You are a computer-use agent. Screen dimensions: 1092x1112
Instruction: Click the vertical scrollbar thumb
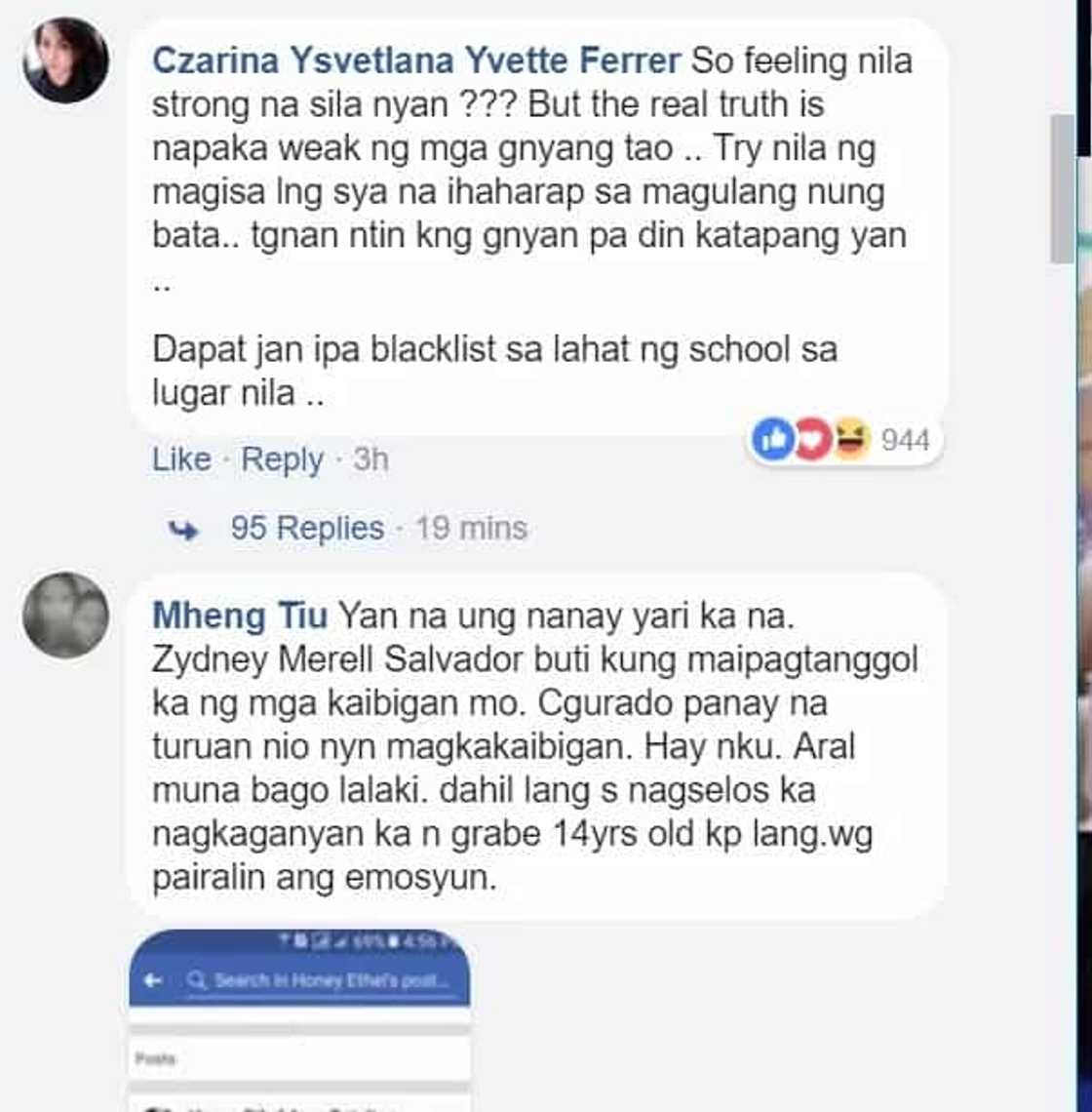1062,188
